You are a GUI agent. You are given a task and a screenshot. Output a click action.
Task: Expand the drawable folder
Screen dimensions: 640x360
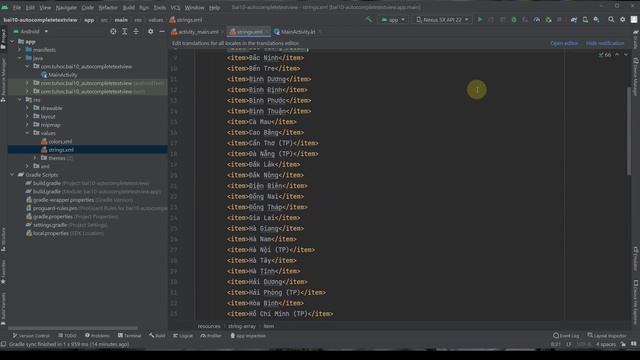[27, 108]
